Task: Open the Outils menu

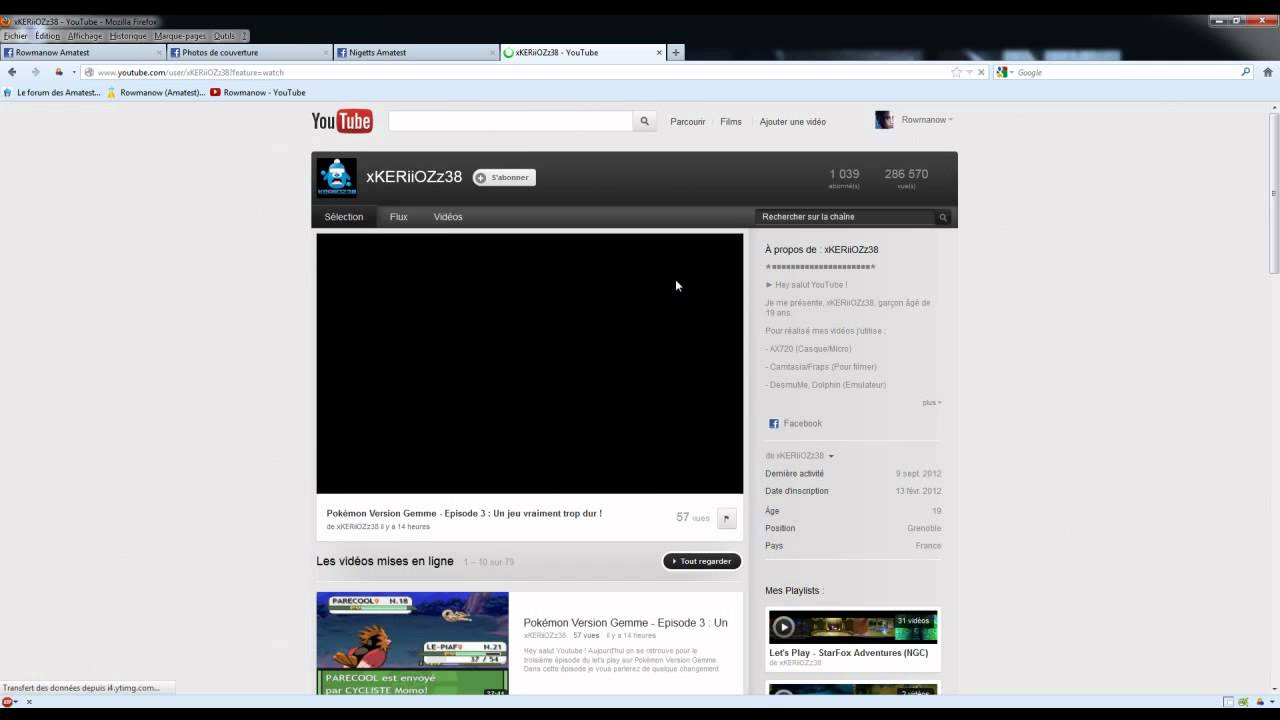Action: [224, 36]
